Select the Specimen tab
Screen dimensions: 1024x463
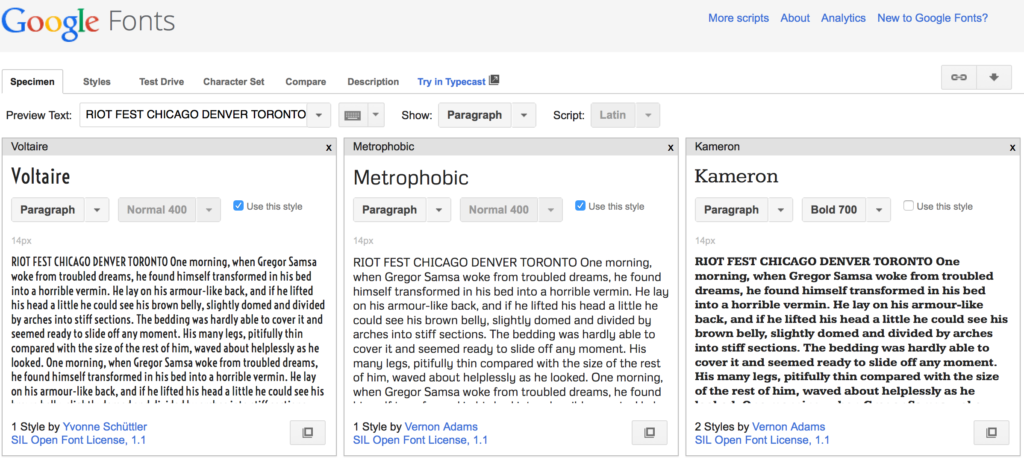[x=32, y=82]
